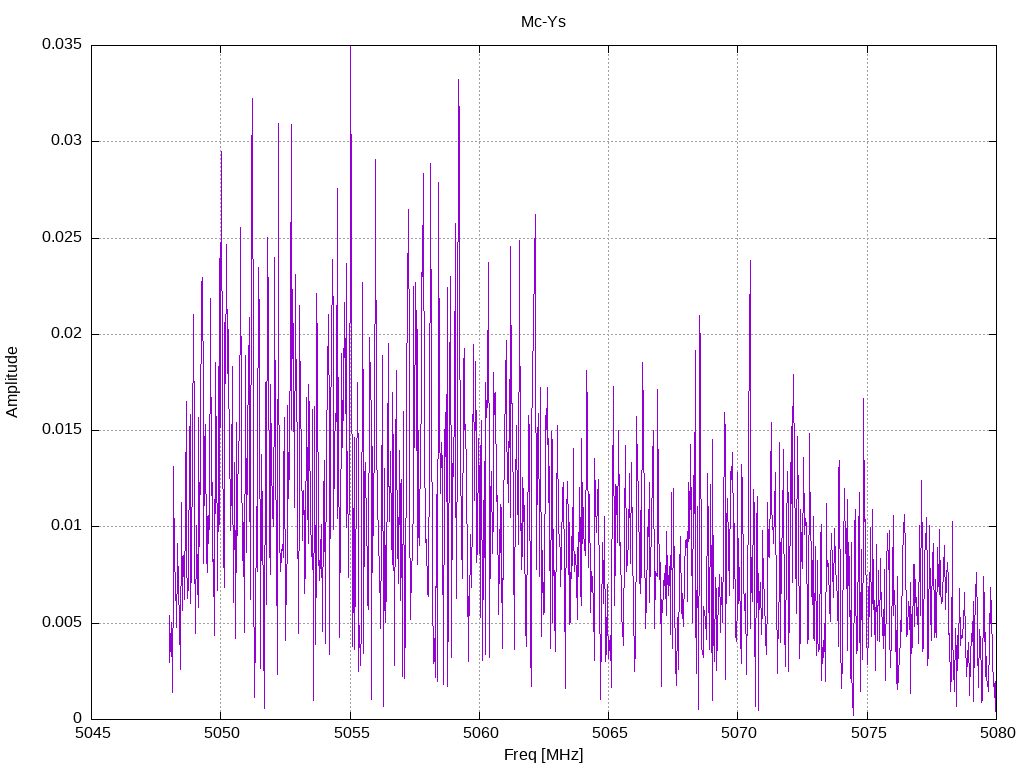
Task: Click the plot title Mc-Ys
Action: click(x=543, y=22)
